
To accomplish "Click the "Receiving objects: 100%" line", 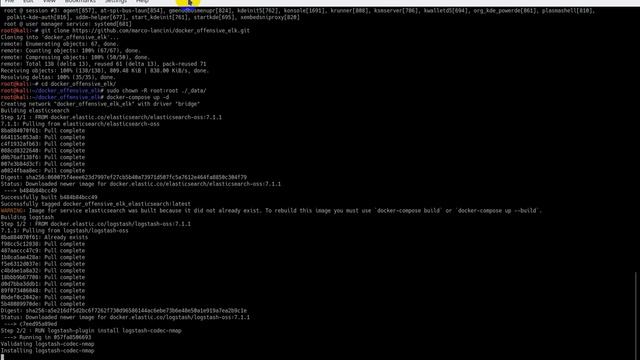I will [x=105, y=71].
